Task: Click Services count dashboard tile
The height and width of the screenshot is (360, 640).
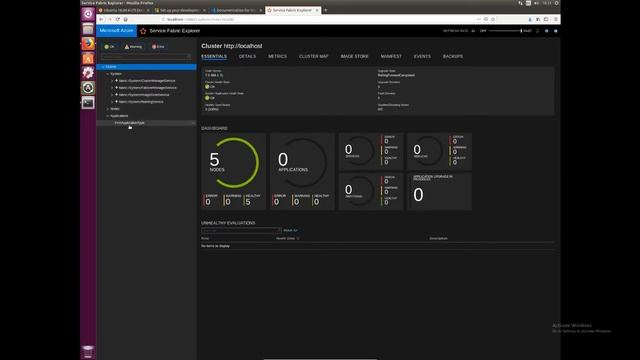Action: coord(371,151)
